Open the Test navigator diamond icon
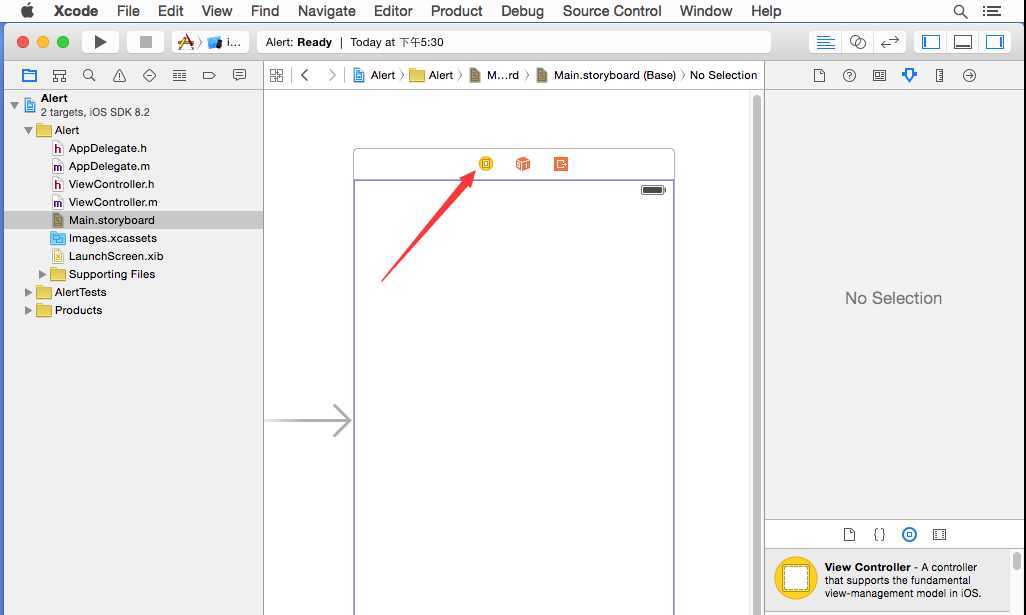This screenshot has height=615, width=1026. pos(149,75)
